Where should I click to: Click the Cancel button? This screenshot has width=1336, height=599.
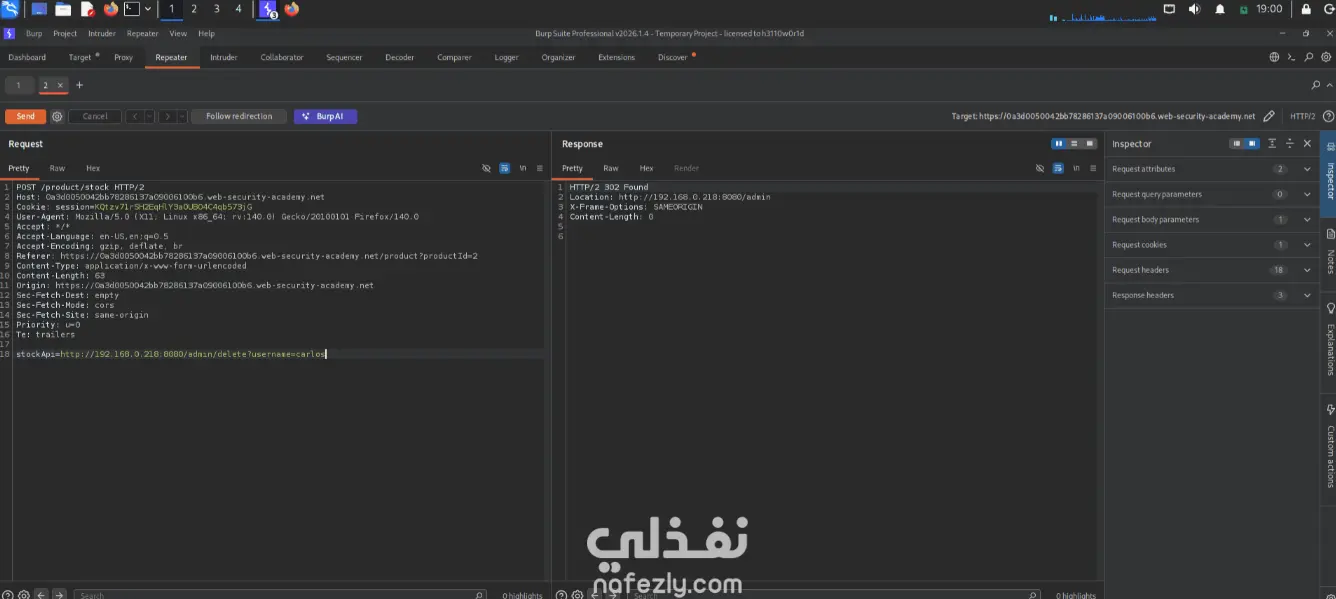(95, 116)
